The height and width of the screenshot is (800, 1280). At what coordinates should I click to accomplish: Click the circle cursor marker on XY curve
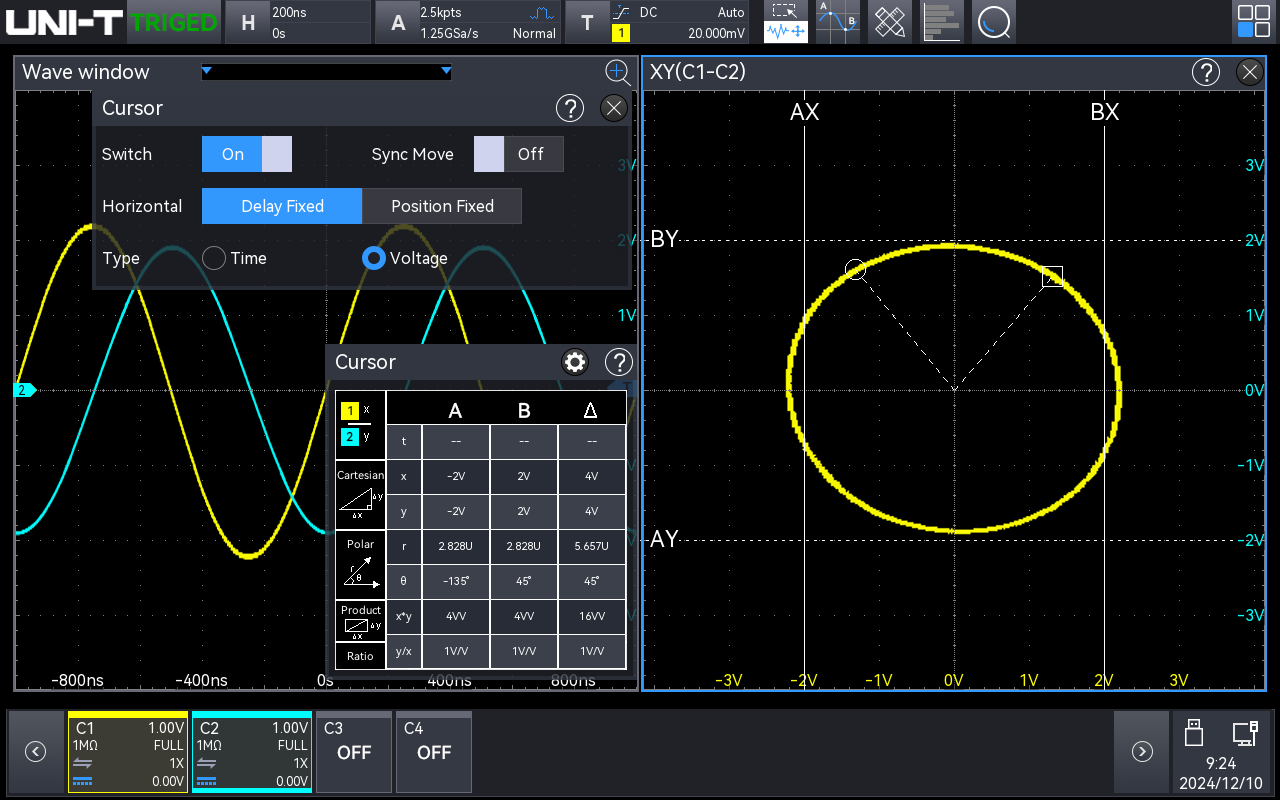(x=856, y=269)
